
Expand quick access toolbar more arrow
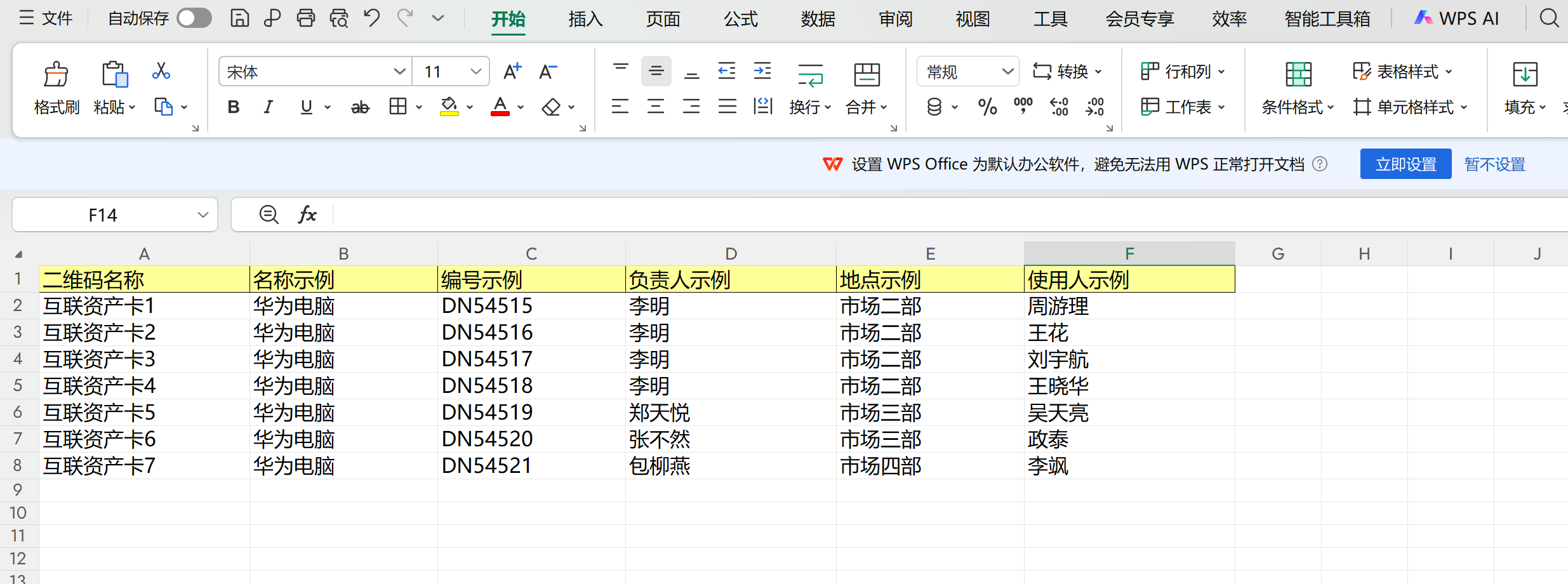click(x=438, y=18)
